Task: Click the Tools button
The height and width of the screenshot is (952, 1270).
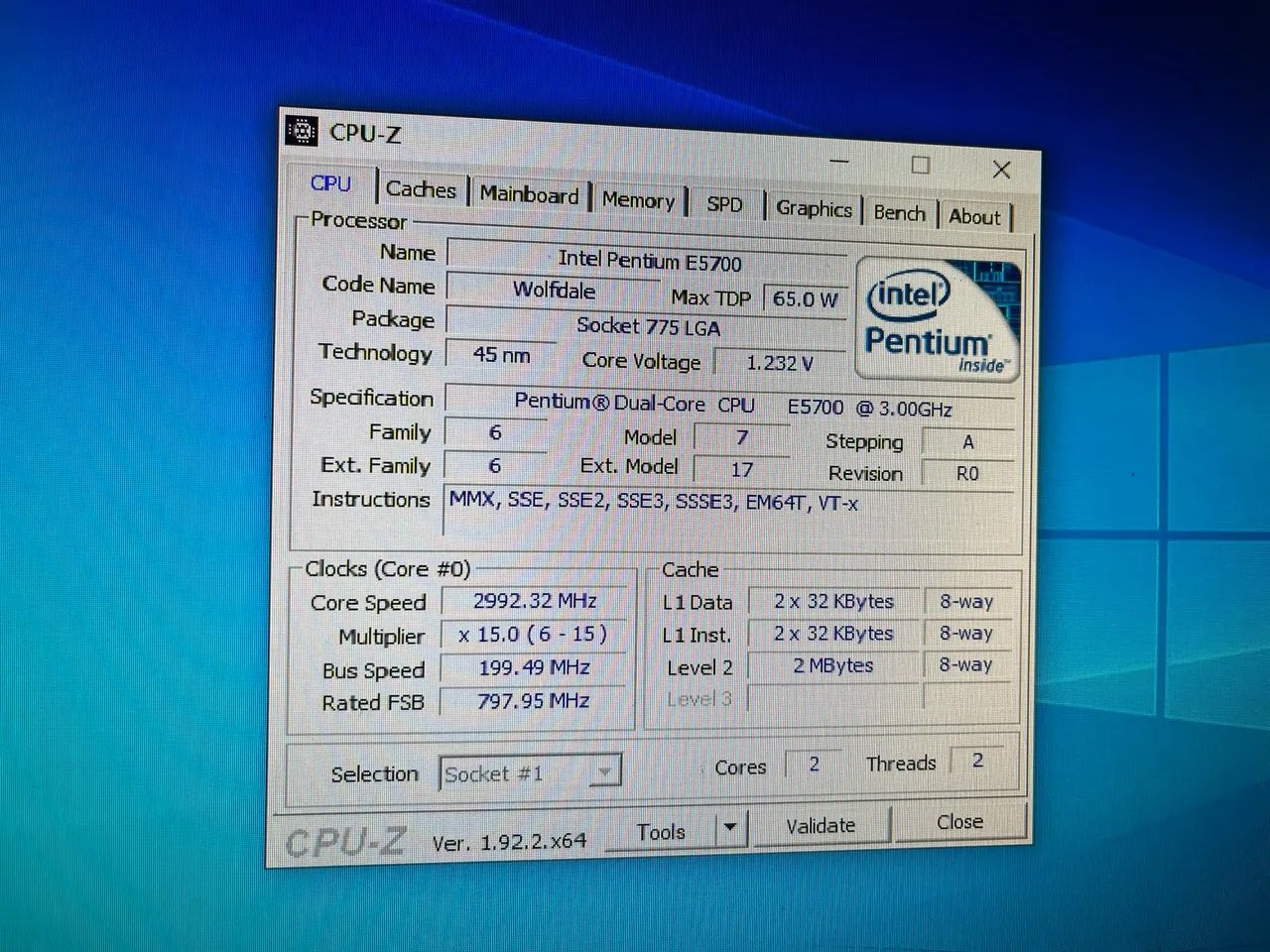Action: (661, 831)
